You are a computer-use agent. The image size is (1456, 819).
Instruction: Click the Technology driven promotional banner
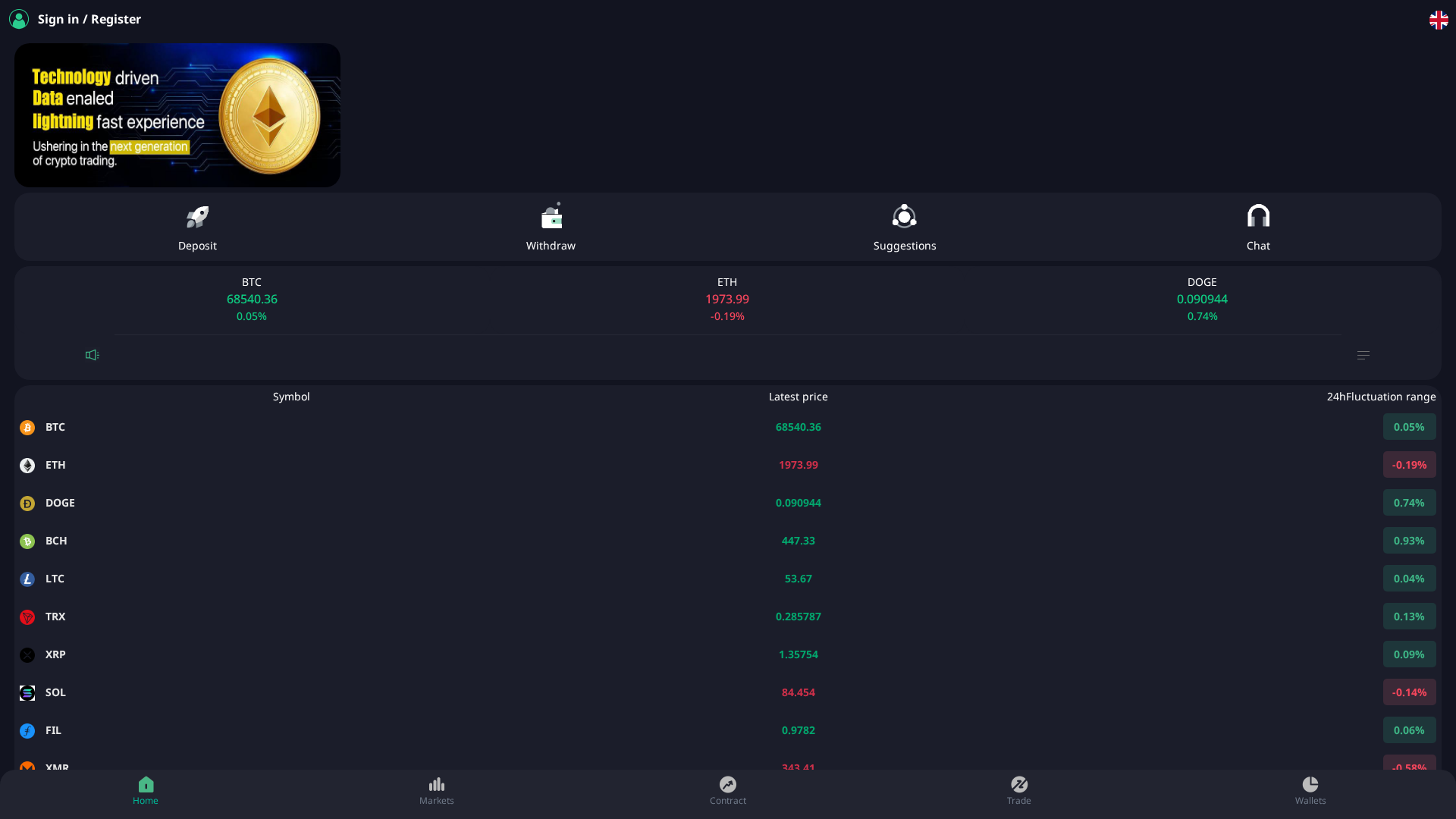pos(177,115)
